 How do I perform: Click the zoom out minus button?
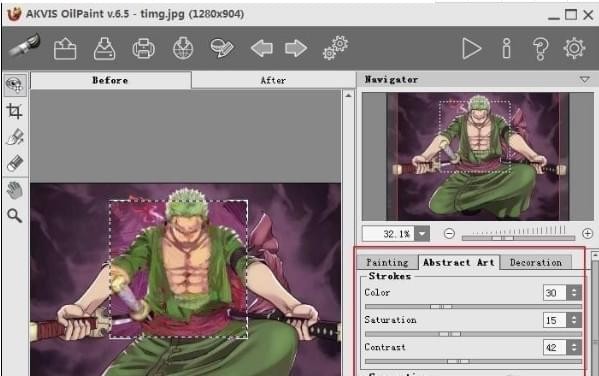tap(449, 233)
